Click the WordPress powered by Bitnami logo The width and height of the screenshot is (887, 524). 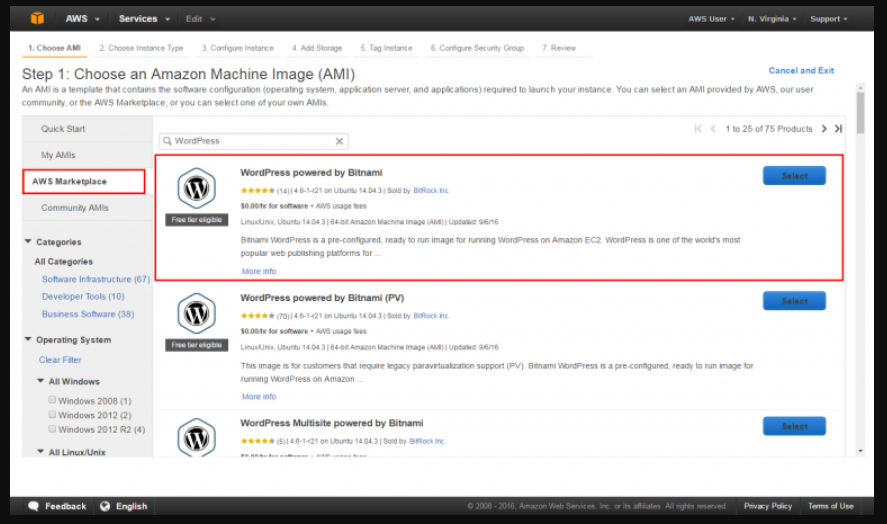point(196,188)
